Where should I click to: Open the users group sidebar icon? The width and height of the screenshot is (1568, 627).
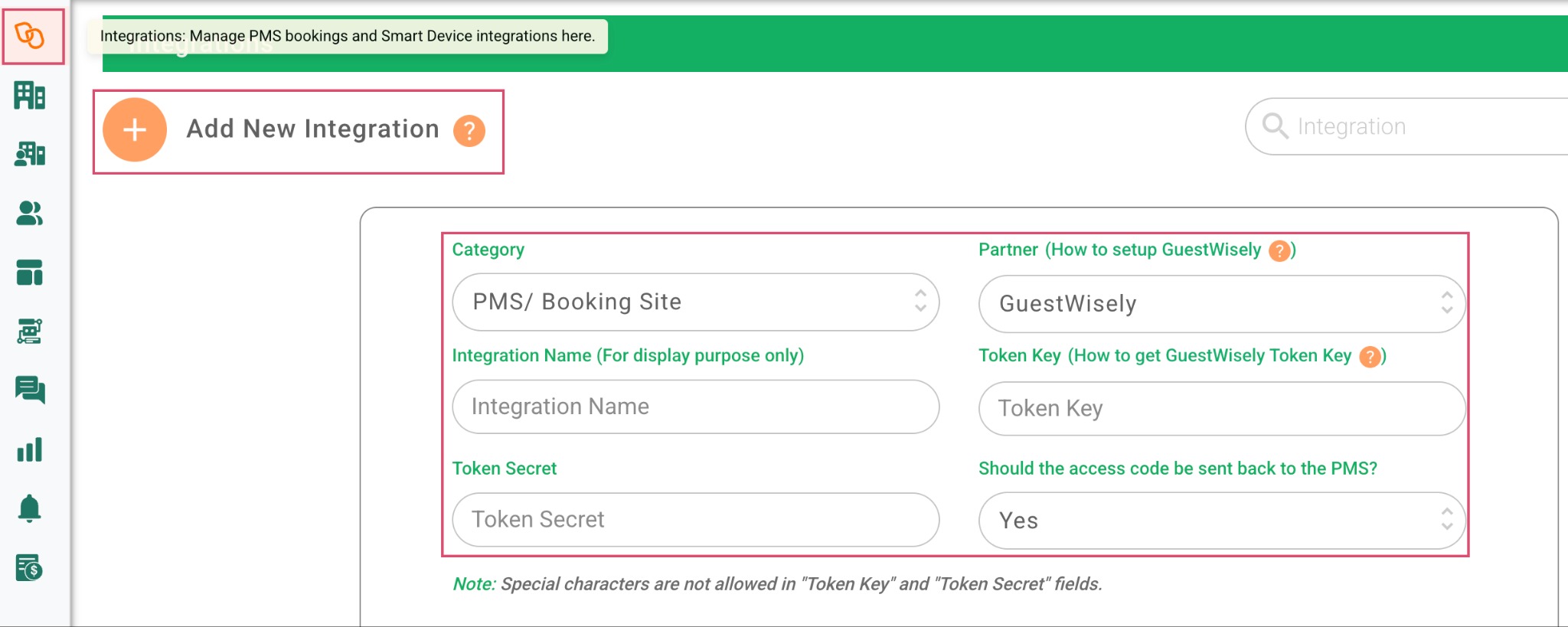click(x=30, y=213)
